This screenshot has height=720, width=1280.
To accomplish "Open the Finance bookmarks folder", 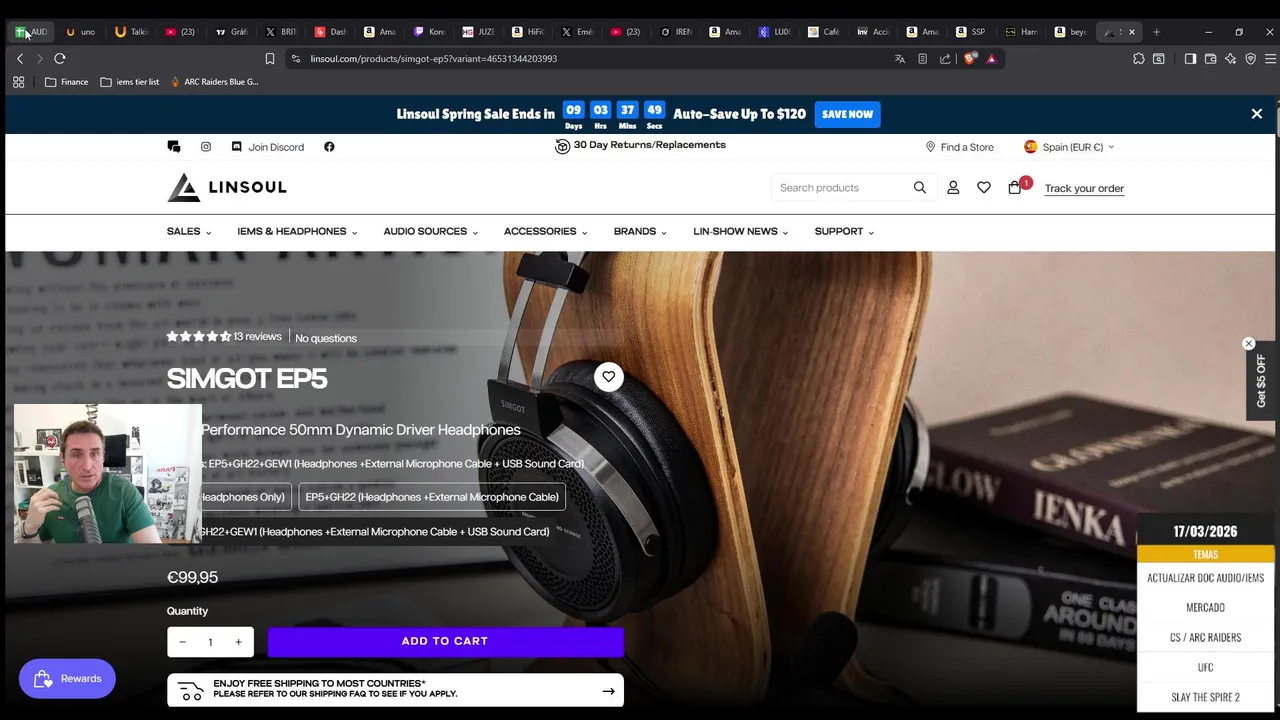I will pyautogui.click(x=66, y=82).
